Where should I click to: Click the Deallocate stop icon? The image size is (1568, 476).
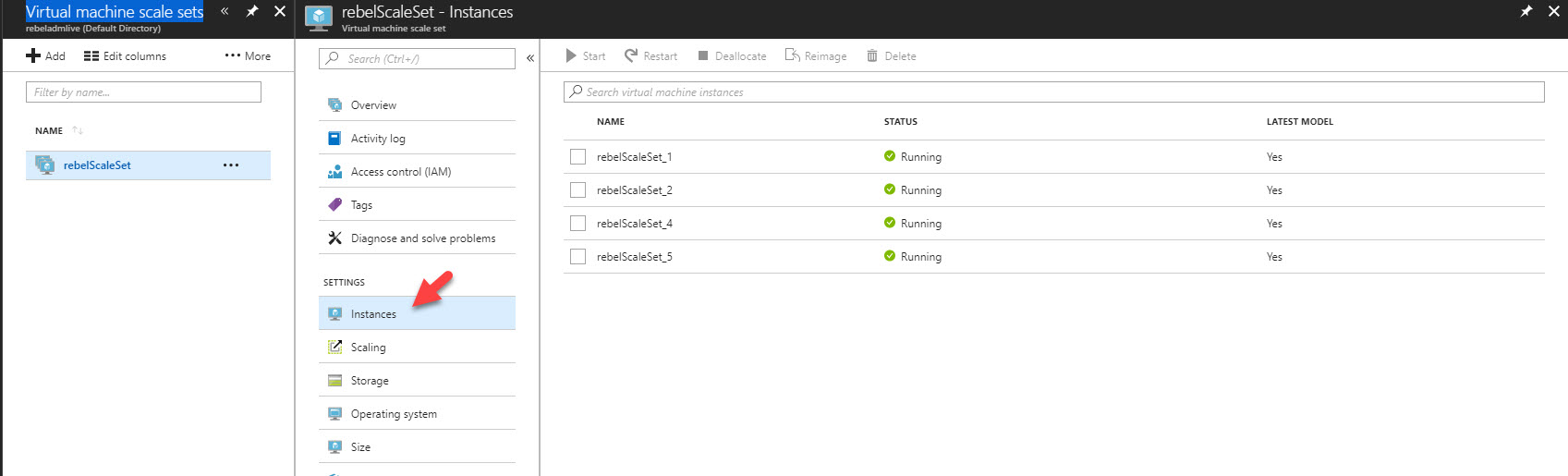703,55
